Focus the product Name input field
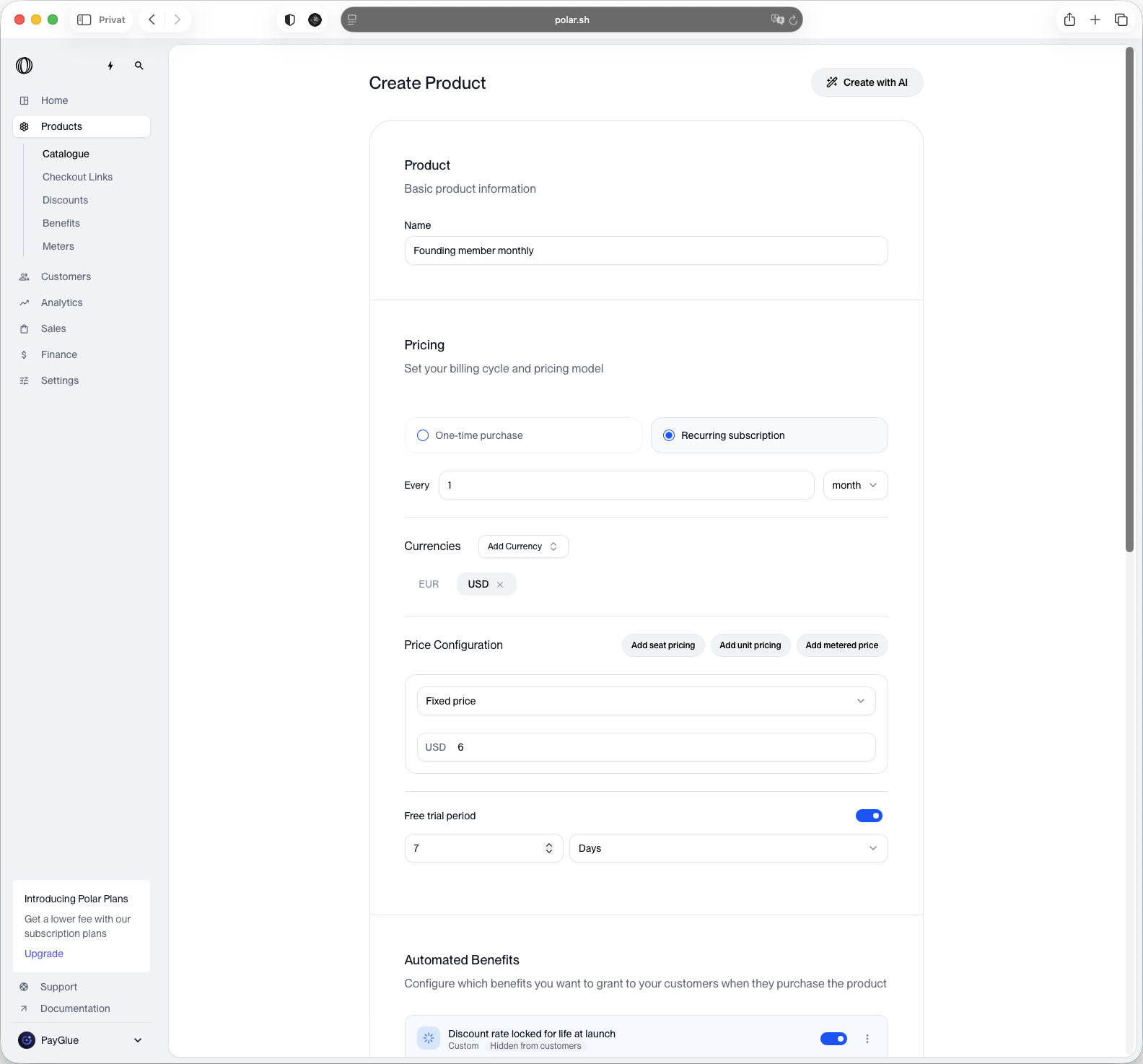1143x1064 pixels. [647, 250]
